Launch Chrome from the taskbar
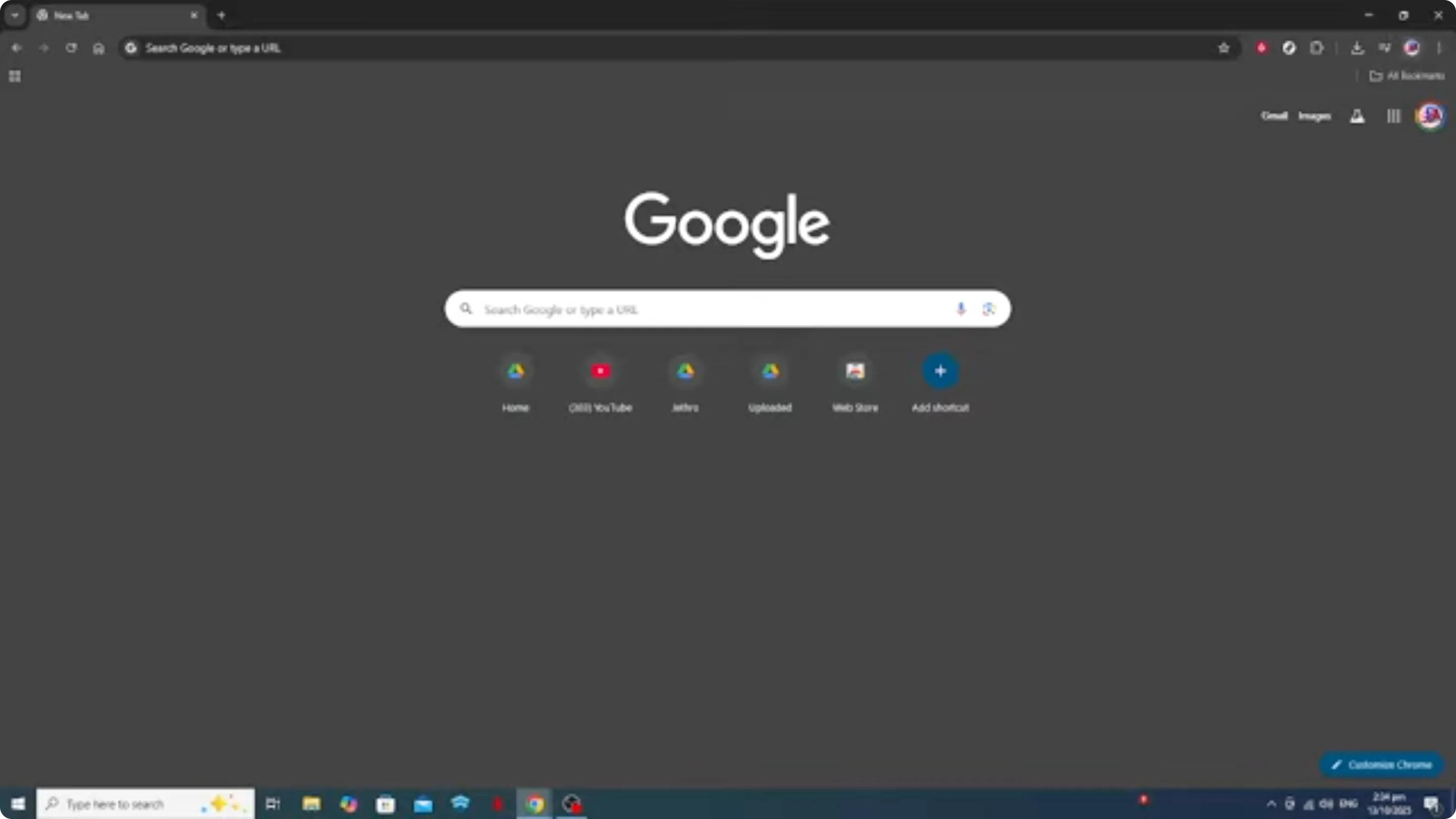 pyautogui.click(x=534, y=803)
